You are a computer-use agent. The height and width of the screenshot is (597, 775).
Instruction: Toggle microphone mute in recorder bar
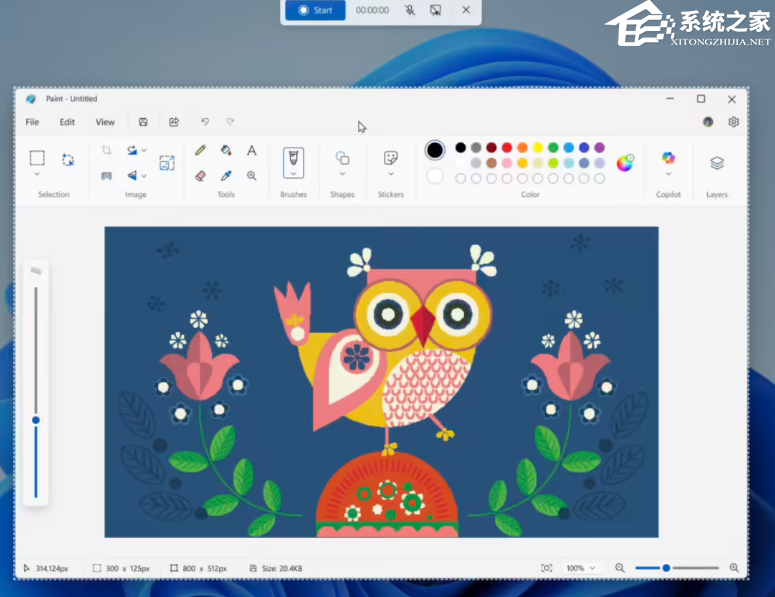(x=410, y=10)
